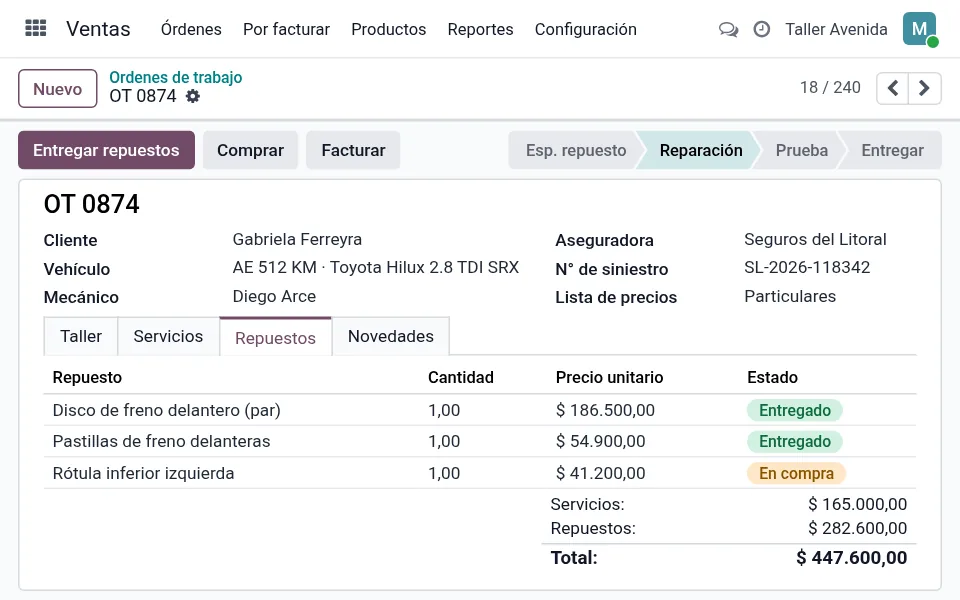Click quantity 1,00 for Rótula inferior izquierda

(444, 473)
